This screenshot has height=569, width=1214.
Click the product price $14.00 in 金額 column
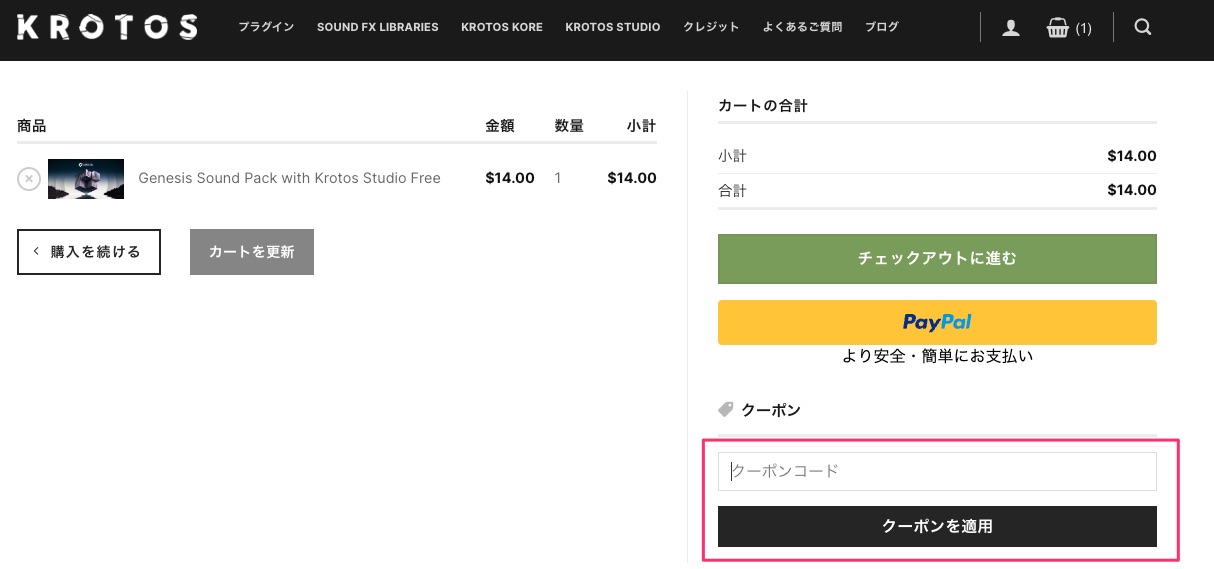click(x=510, y=178)
